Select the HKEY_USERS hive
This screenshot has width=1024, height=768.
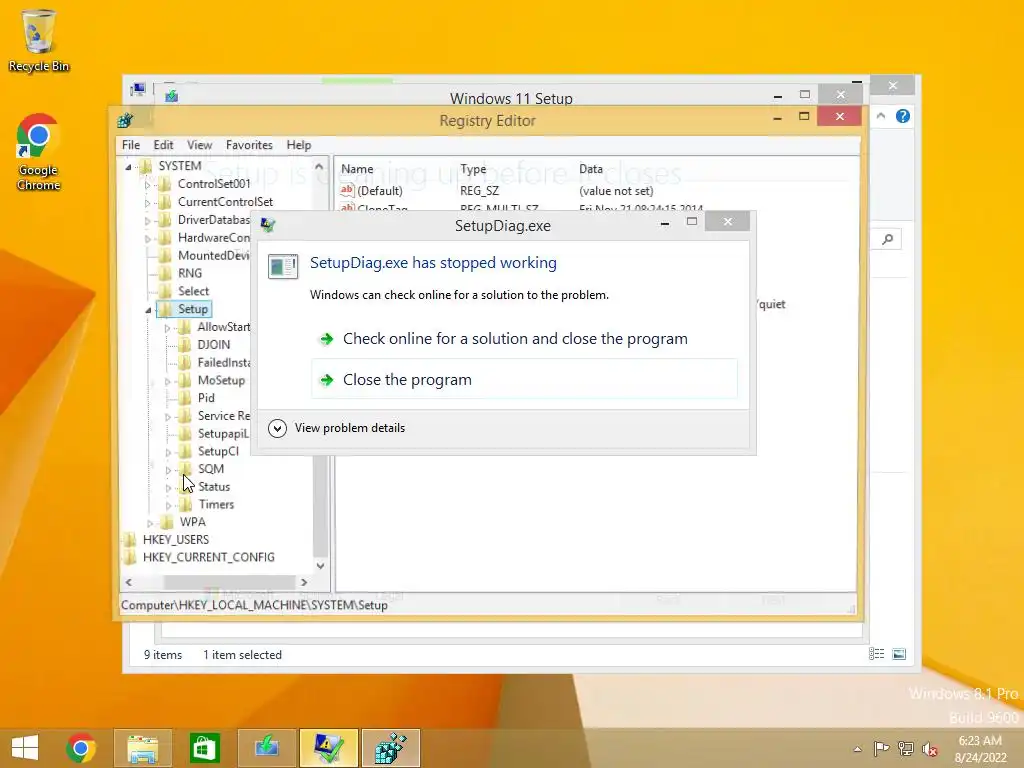point(176,539)
